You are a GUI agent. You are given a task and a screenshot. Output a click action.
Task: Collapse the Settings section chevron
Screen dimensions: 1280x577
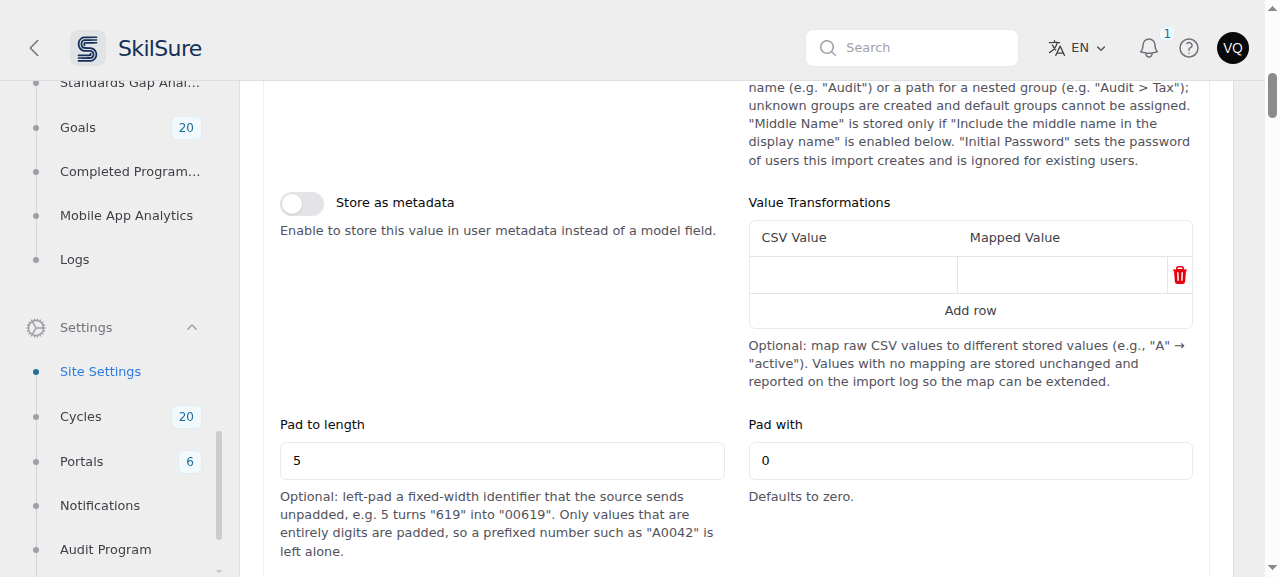click(192, 328)
